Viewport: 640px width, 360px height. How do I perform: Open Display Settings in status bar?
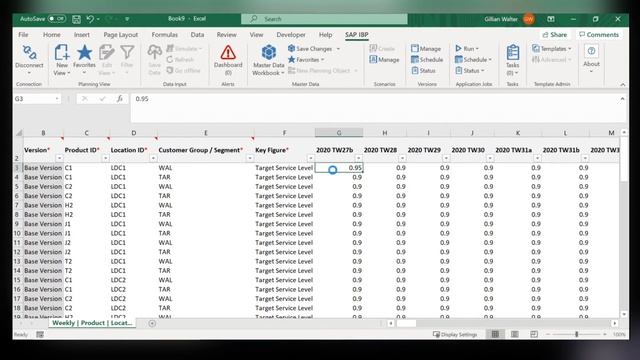(x=455, y=334)
